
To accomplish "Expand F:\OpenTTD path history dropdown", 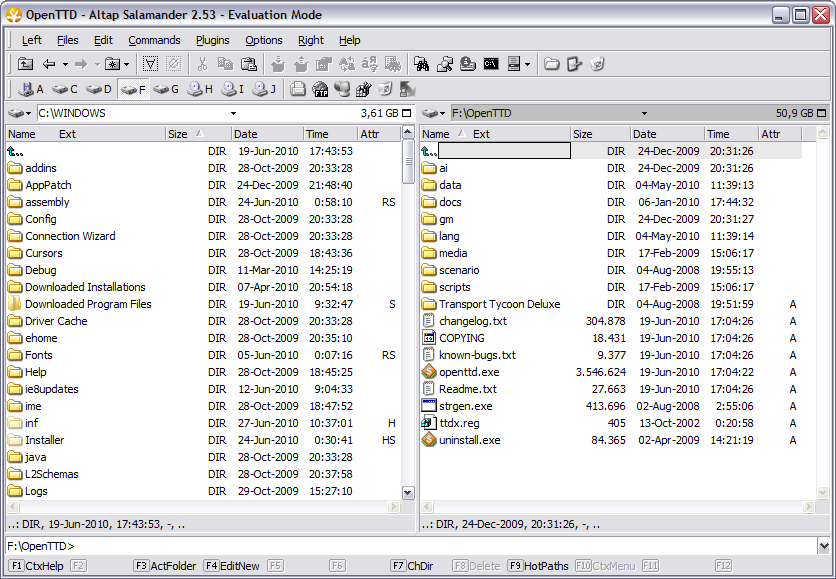I will point(644,113).
